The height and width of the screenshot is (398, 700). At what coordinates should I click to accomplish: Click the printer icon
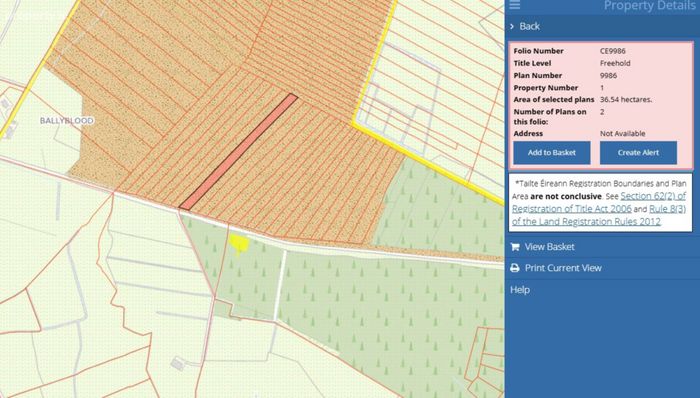pyautogui.click(x=515, y=268)
